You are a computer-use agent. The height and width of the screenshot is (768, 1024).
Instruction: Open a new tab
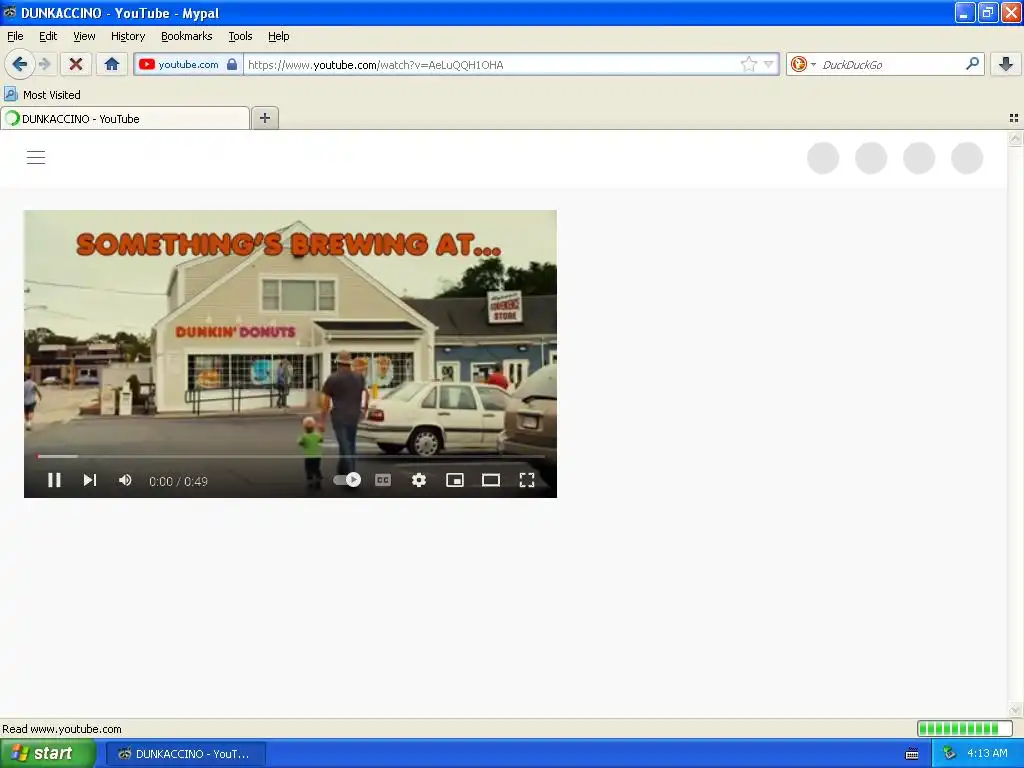pos(264,118)
